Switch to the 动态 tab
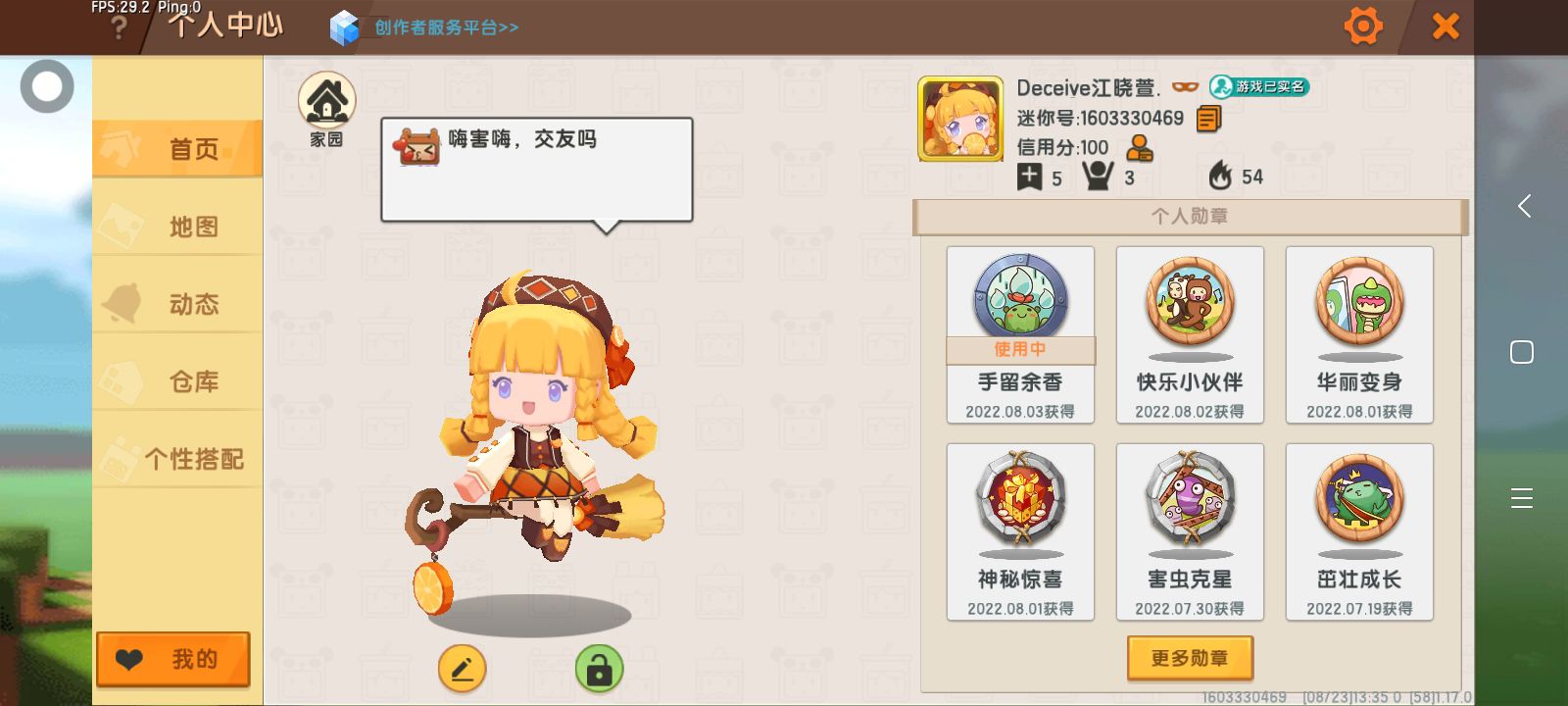The image size is (1568, 706). click(177, 304)
